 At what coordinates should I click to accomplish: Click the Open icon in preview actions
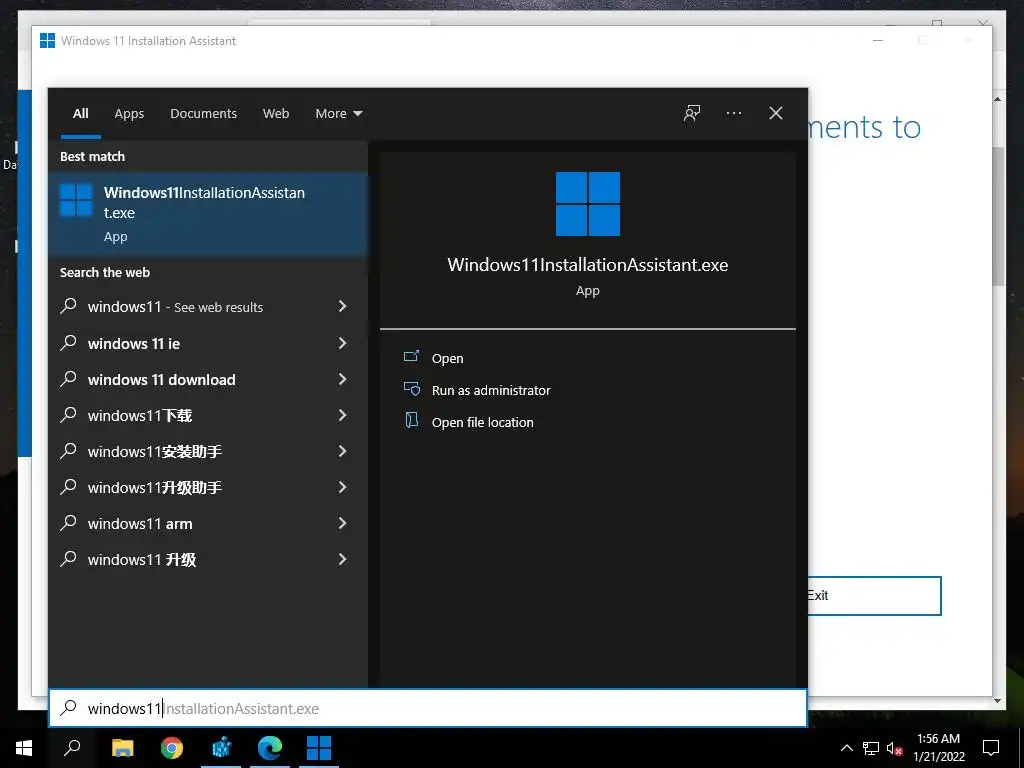pyautogui.click(x=411, y=357)
